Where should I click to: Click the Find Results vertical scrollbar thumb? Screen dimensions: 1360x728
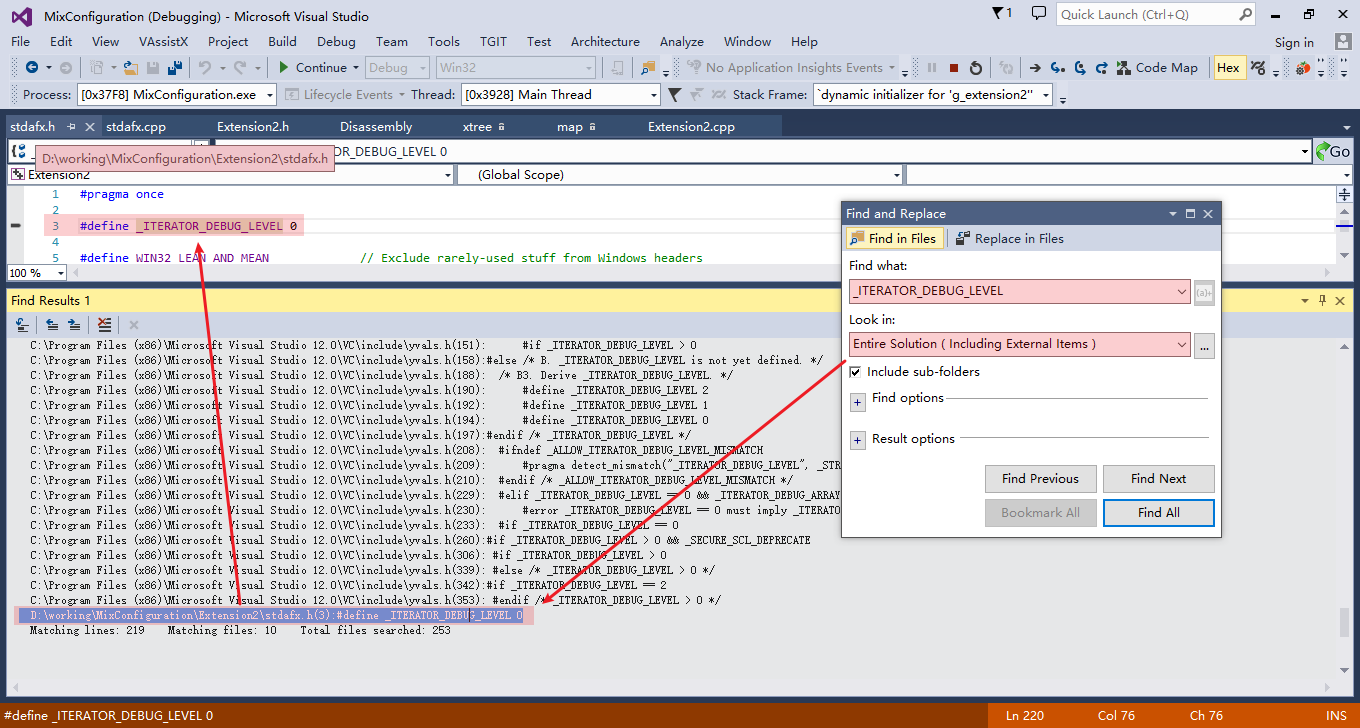click(x=1345, y=622)
